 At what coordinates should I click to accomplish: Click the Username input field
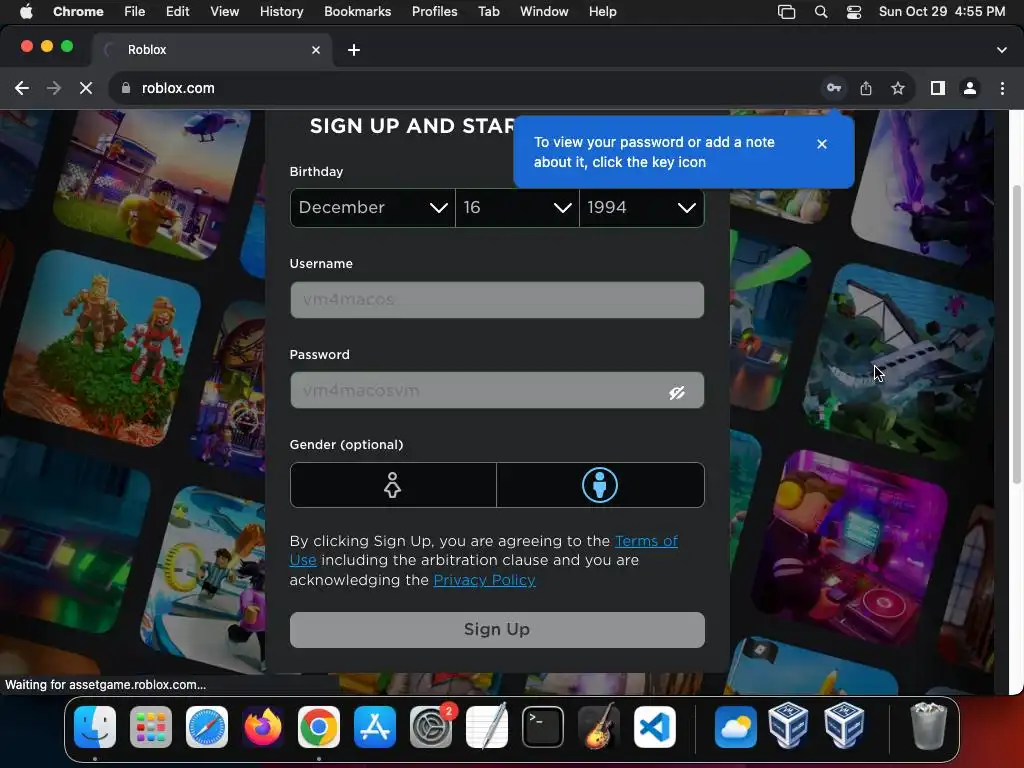[x=497, y=300]
